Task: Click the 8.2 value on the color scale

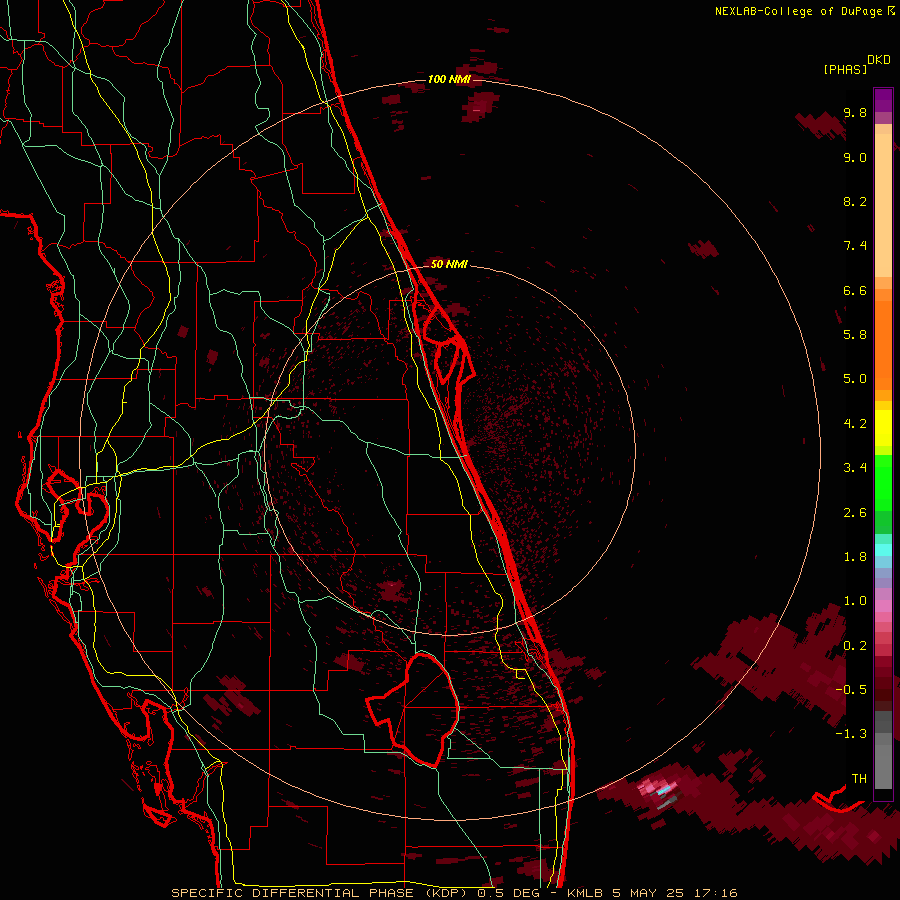Action: 855,201
